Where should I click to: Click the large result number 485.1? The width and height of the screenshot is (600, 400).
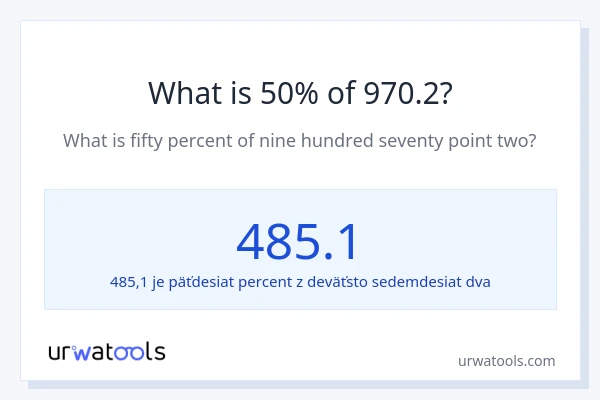(x=298, y=241)
